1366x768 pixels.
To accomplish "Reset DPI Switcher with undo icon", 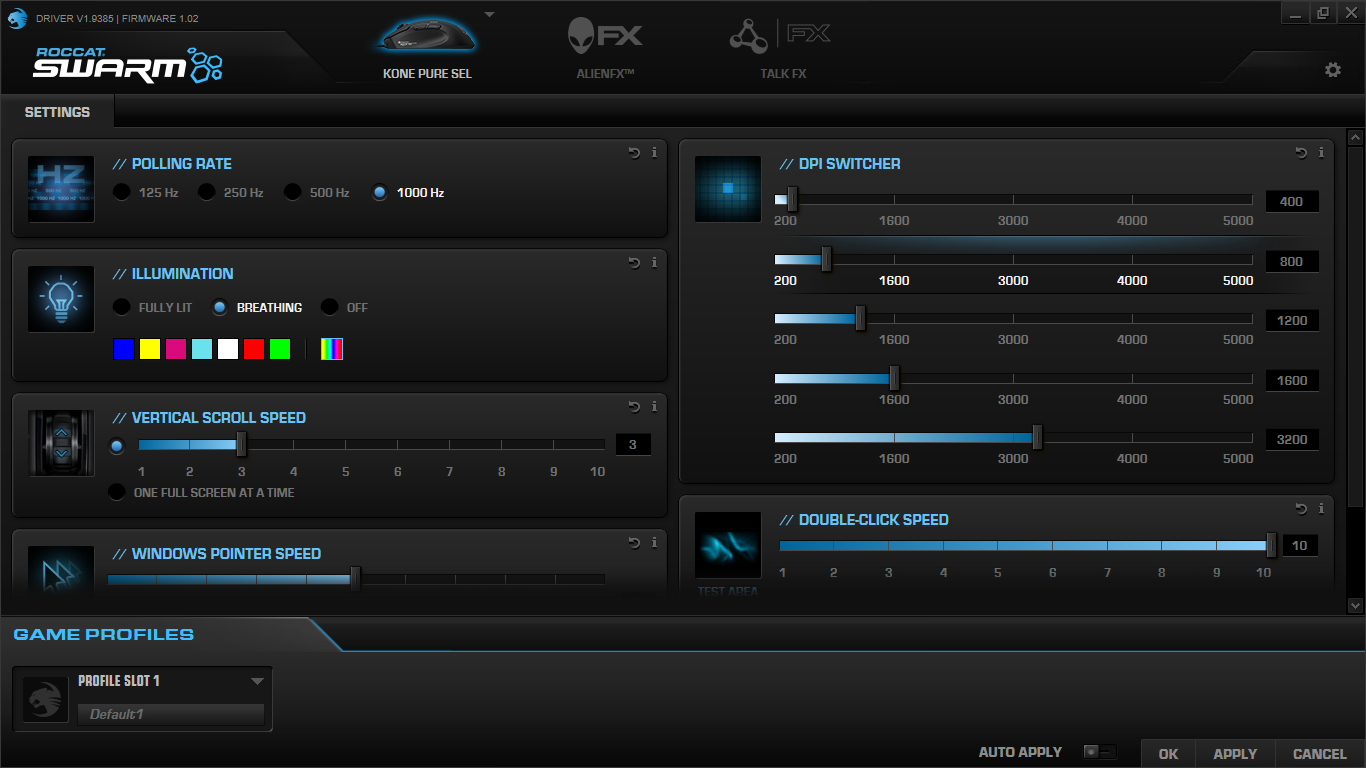I will click(1301, 153).
